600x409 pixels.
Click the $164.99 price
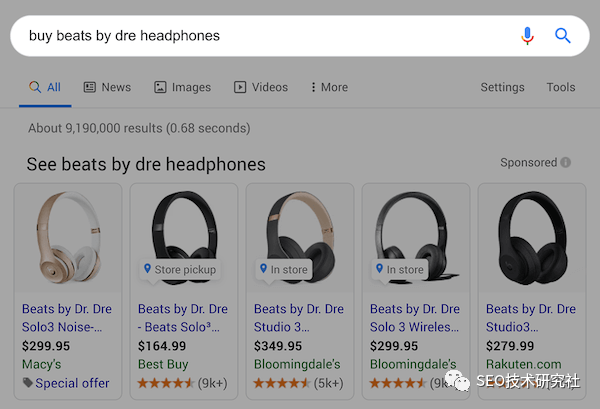[162, 346]
